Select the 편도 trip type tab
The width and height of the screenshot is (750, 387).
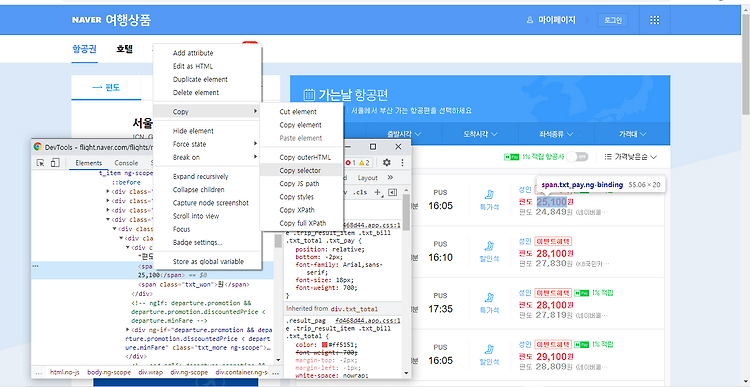106,88
